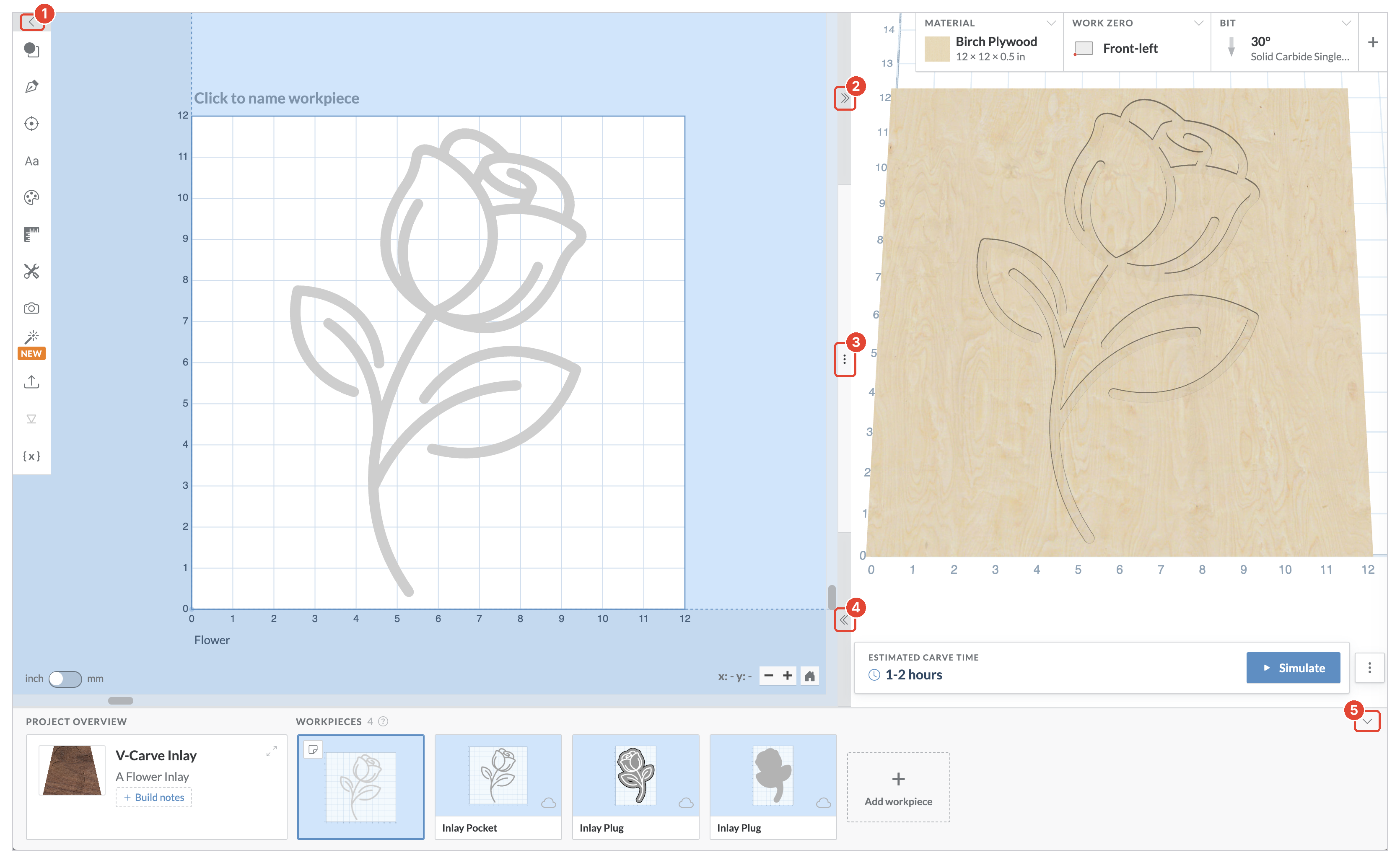Screen dimensions: 1400x863
Task: Click Add workpiece
Action: (898, 787)
